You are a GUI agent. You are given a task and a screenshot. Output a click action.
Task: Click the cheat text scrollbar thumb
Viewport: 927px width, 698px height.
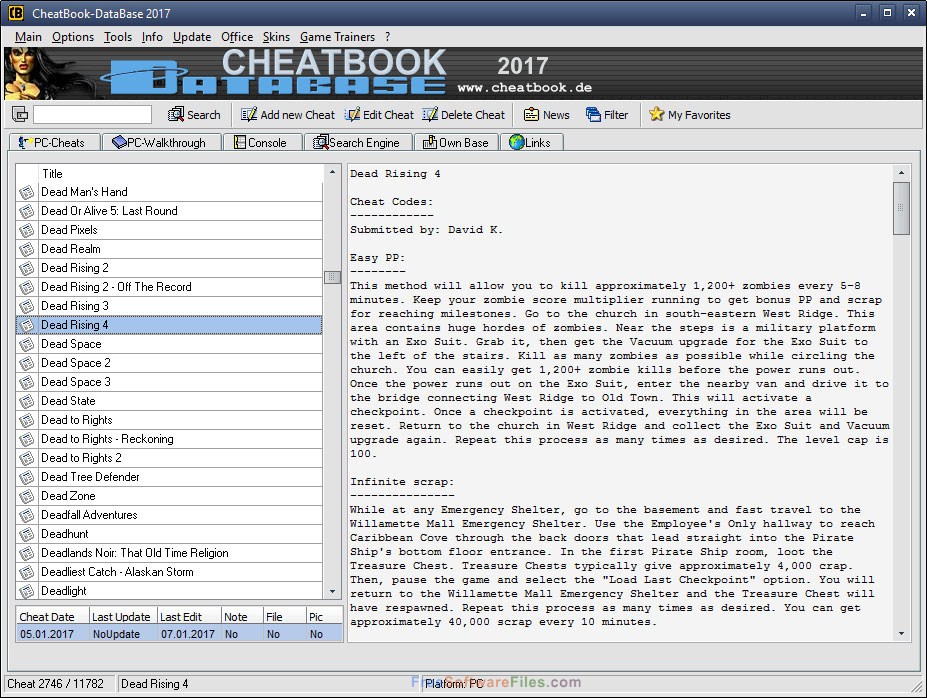[x=901, y=208]
